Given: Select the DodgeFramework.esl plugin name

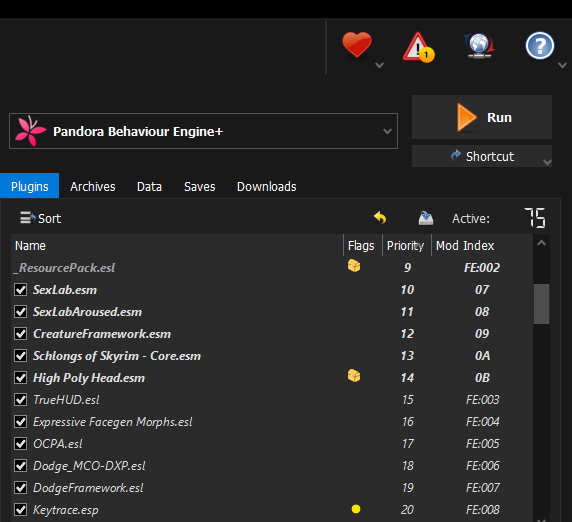Looking at the screenshot, I should (x=88, y=487).
